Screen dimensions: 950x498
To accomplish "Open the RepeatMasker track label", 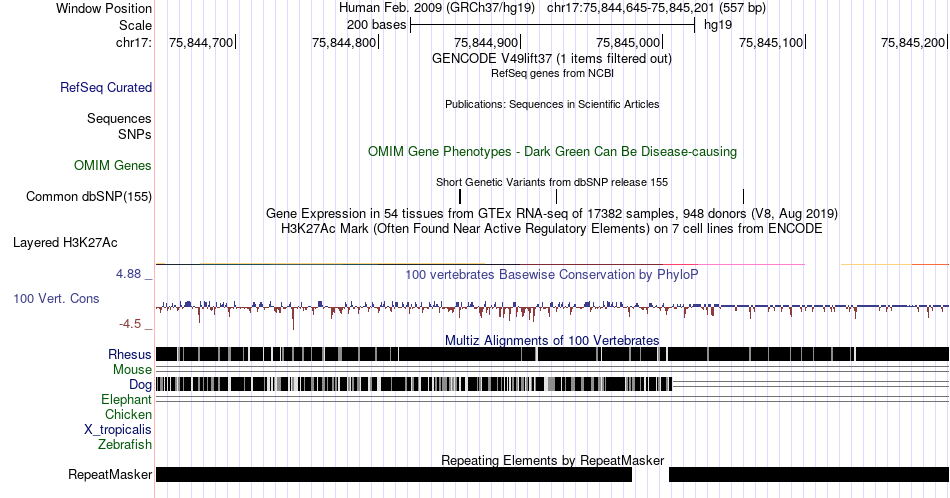I will pyautogui.click(x=110, y=474).
